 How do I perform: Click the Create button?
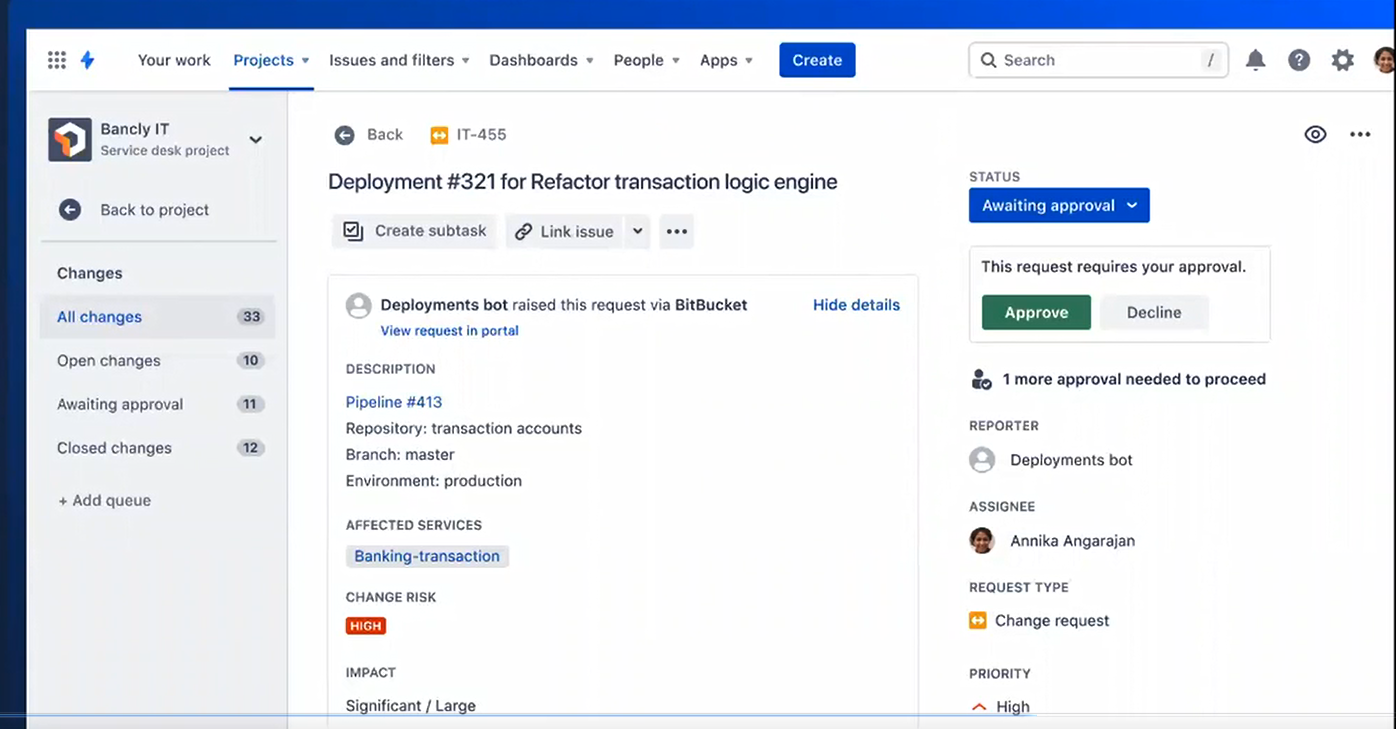tap(817, 60)
